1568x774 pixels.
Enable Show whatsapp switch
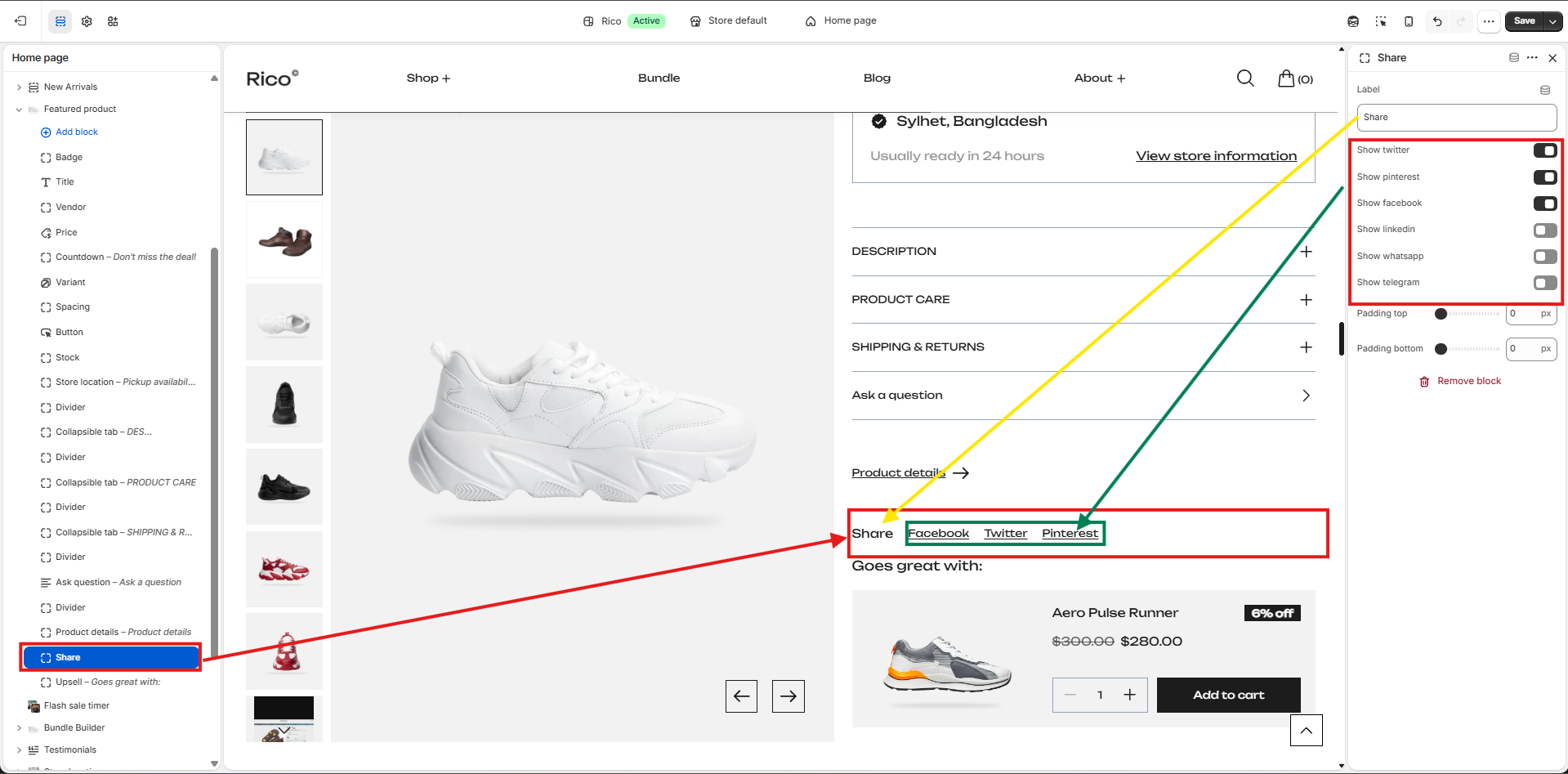(x=1545, y=257)
